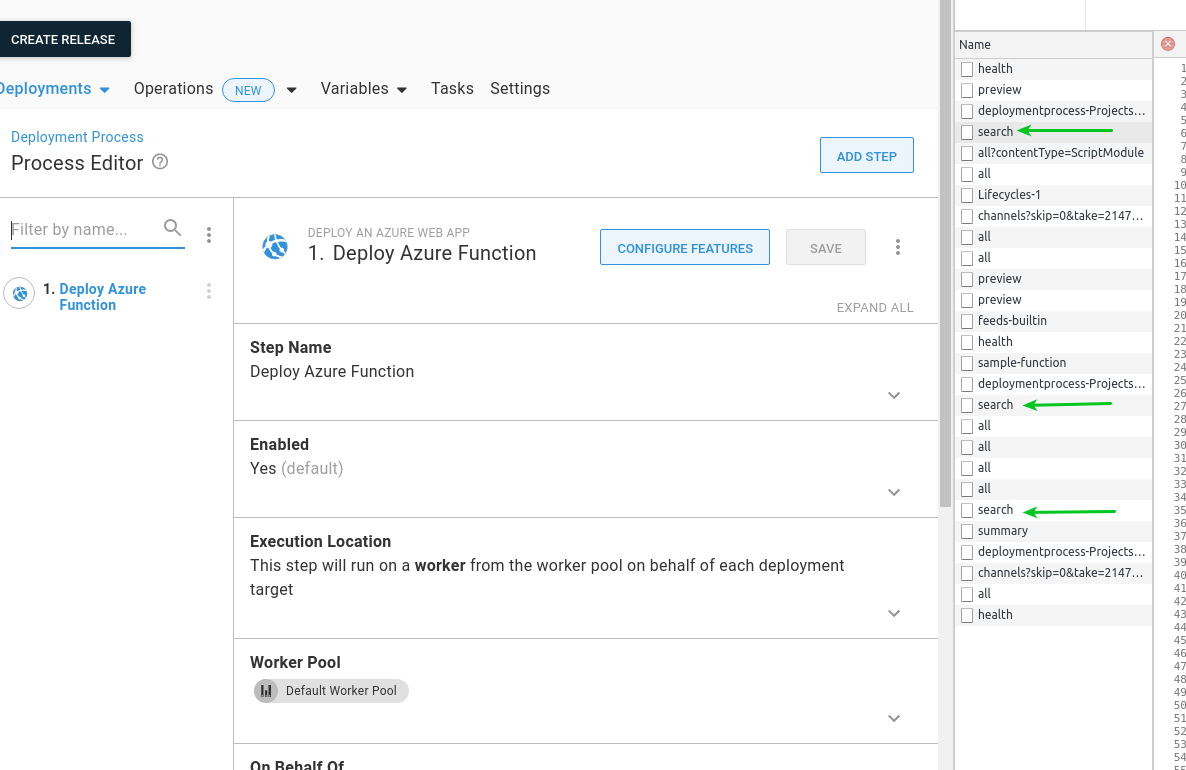Click the Configure Features button

685,247
